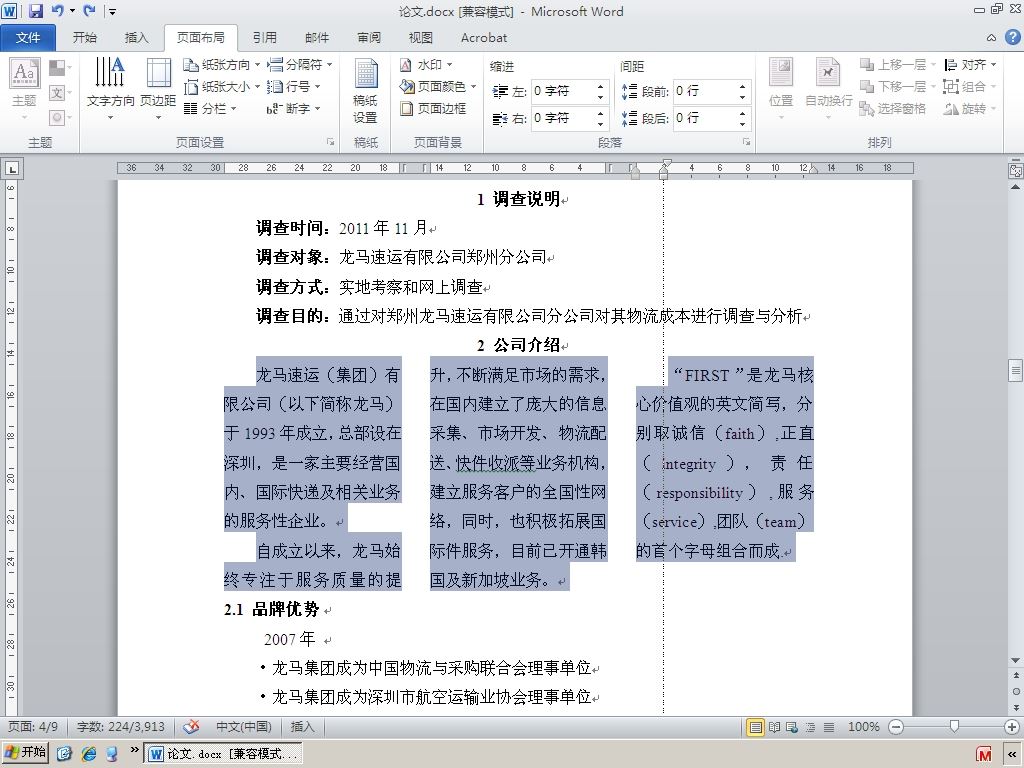Open 页面颜色 page color dropdown

click(x=438, y=86)
